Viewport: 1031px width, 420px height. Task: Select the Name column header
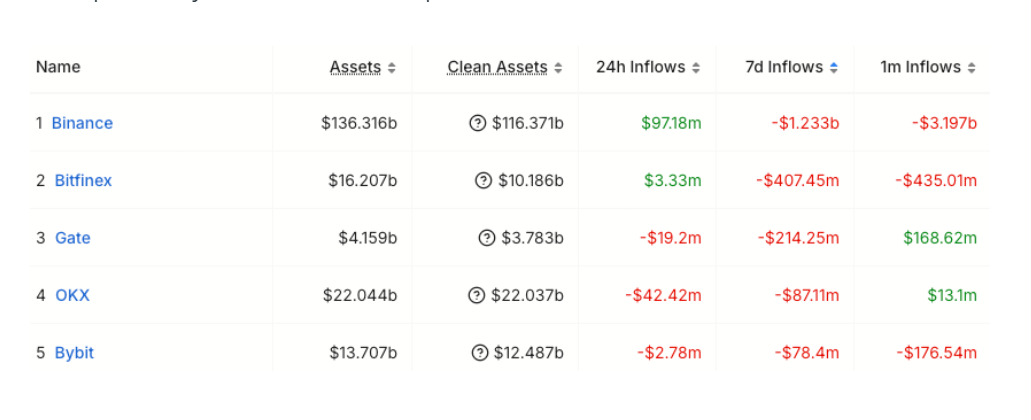[x=58, y=67]
